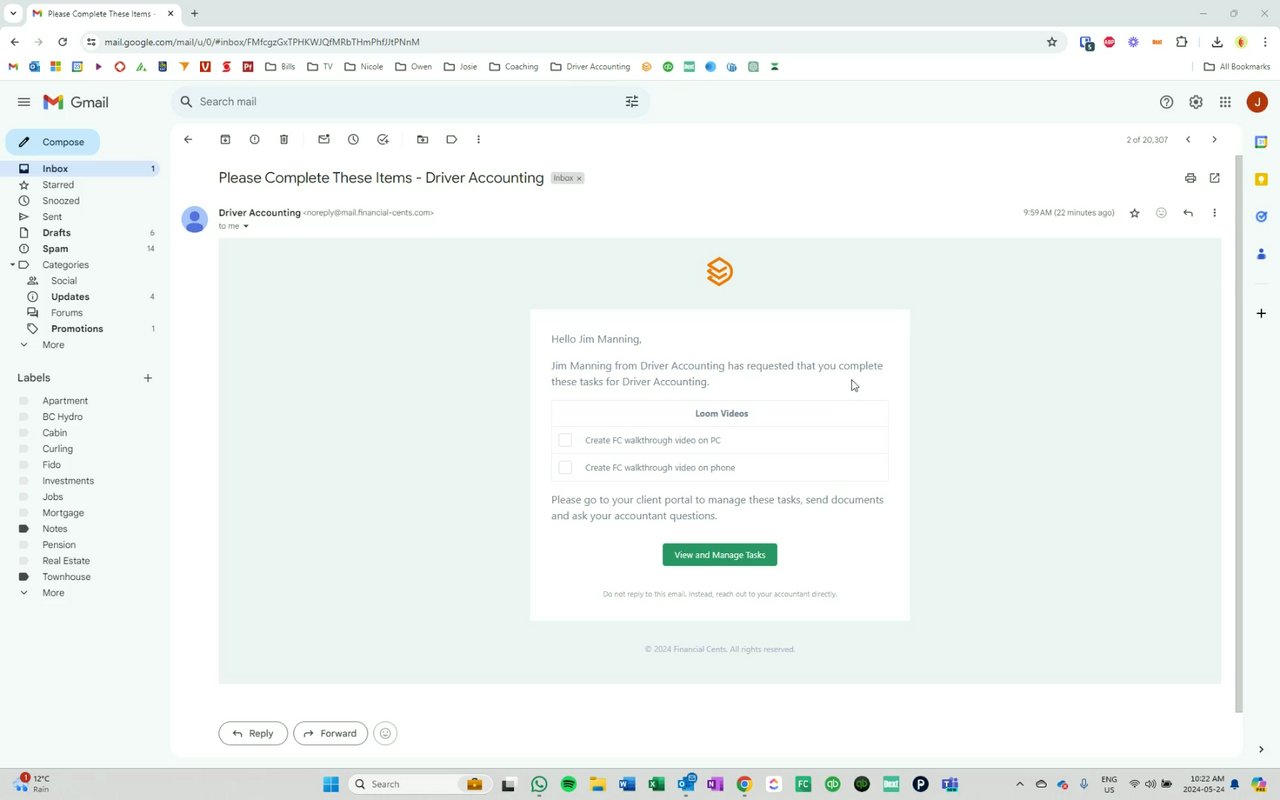
Task: Open Excel from taskbar
Action: tap(656, 784)
